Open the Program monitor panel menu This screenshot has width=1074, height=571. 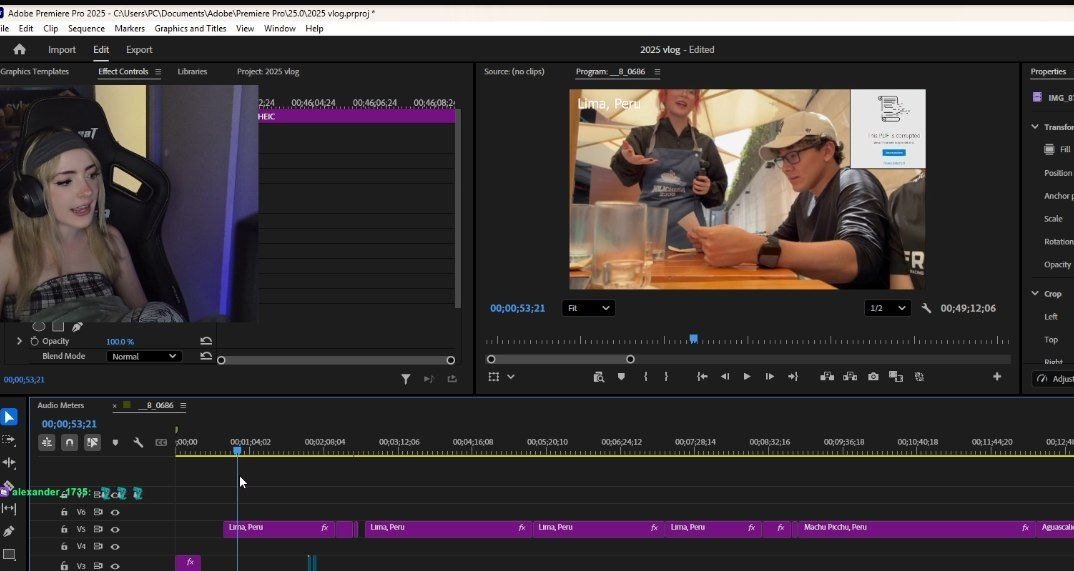coord(658,72)
